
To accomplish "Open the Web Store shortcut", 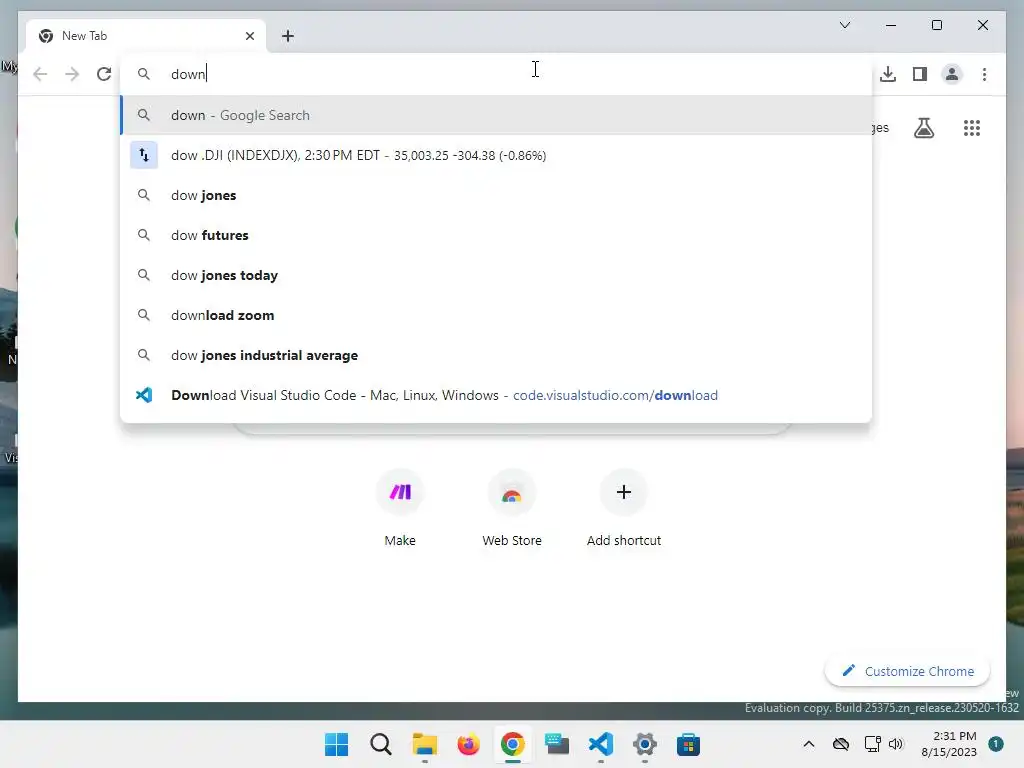I will coord(512,508).
